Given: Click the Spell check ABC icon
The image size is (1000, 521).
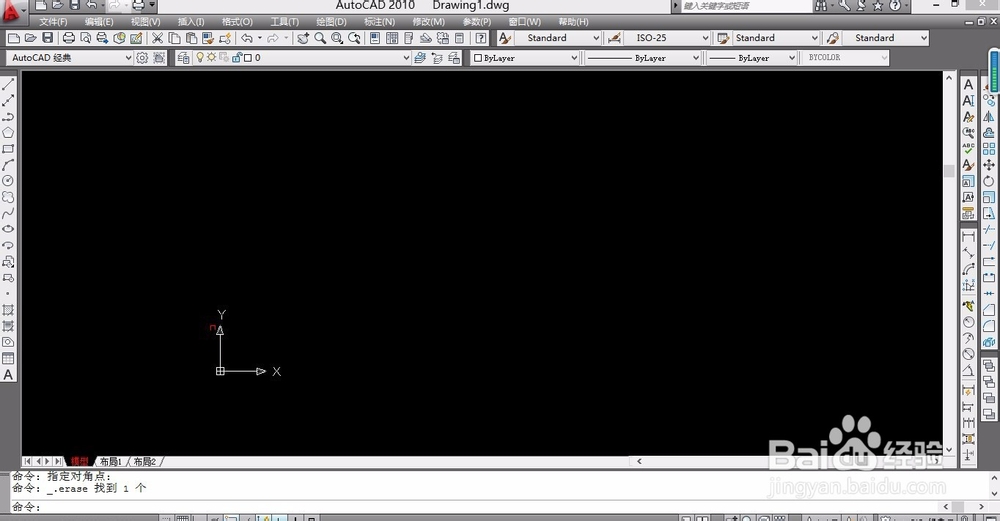Looking at the screenshot, I should [968, 149].
